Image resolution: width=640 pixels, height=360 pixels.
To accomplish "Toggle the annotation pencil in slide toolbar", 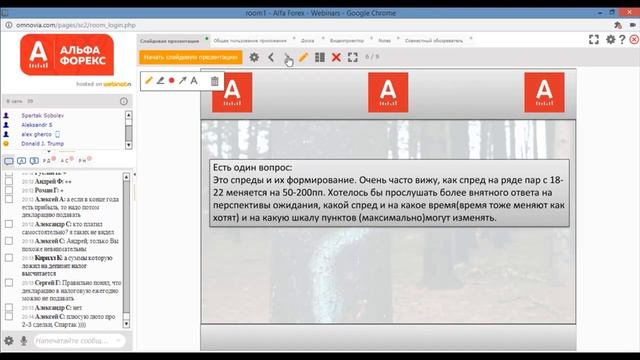I will [x=303, y=57].
